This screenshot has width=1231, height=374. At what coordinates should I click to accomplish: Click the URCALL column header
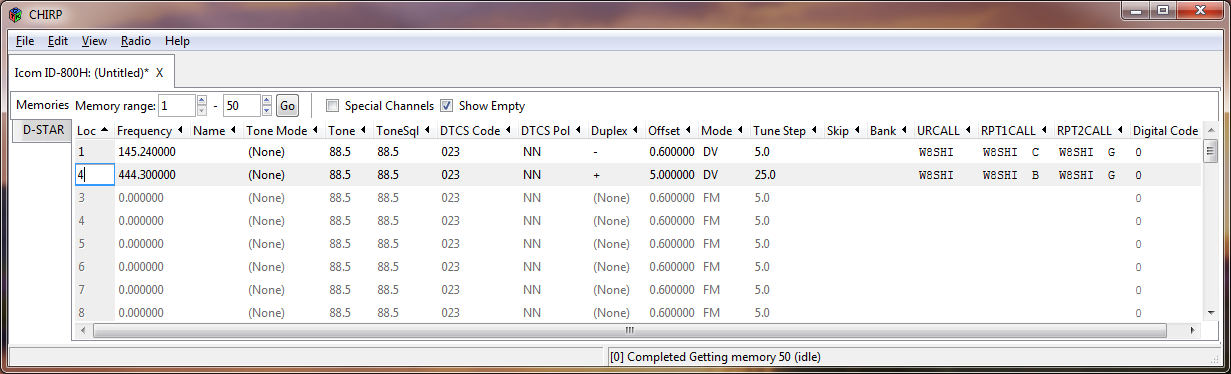946,131
